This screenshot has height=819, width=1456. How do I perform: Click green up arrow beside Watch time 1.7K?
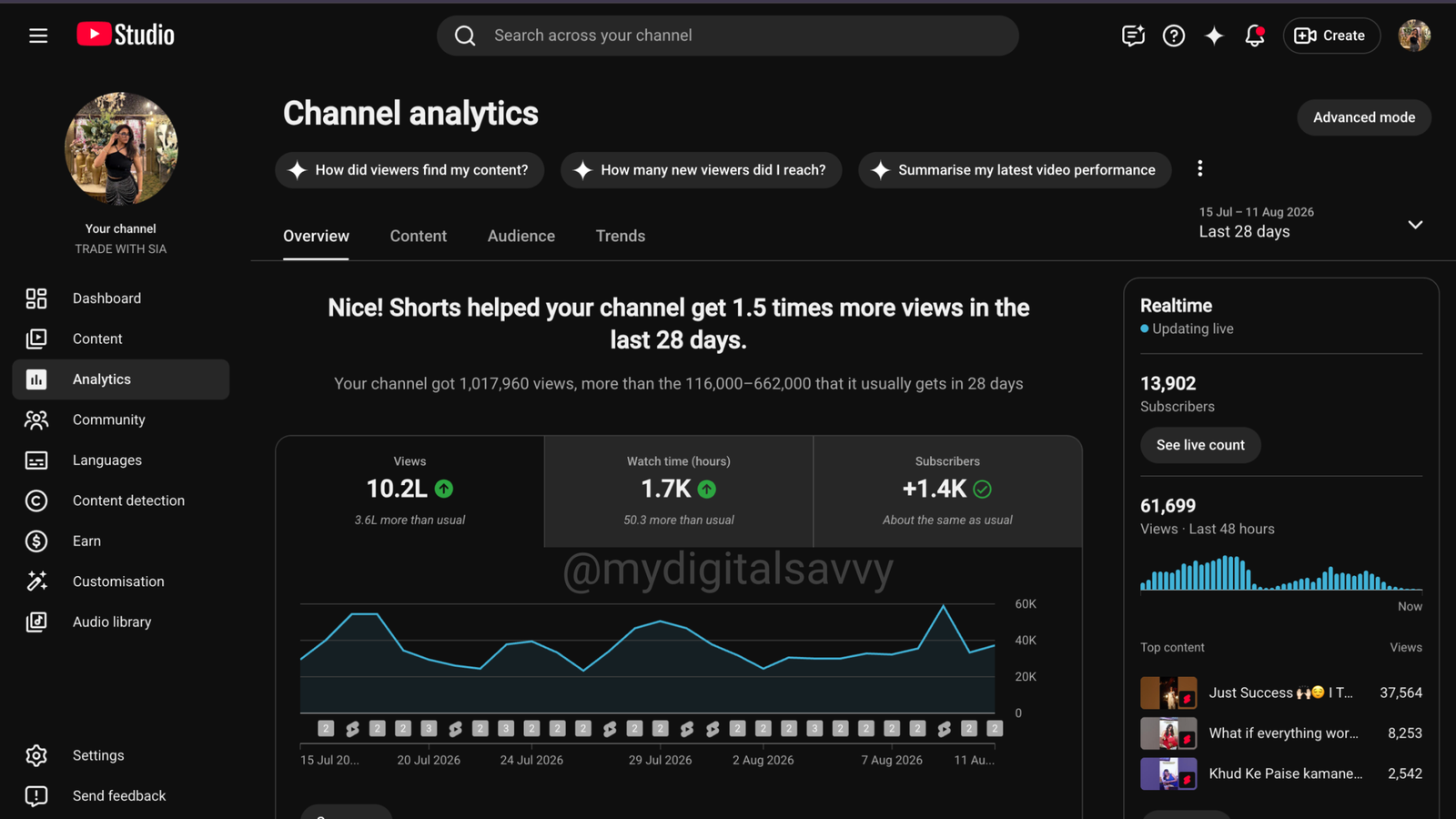706,490
